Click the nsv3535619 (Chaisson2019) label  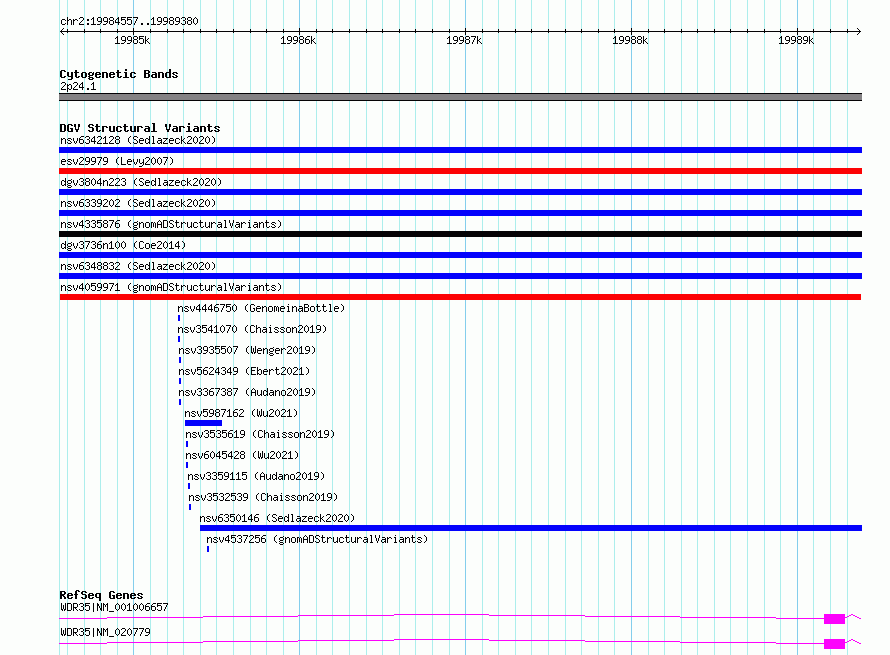pyautogui.click(x=260, y=434)
